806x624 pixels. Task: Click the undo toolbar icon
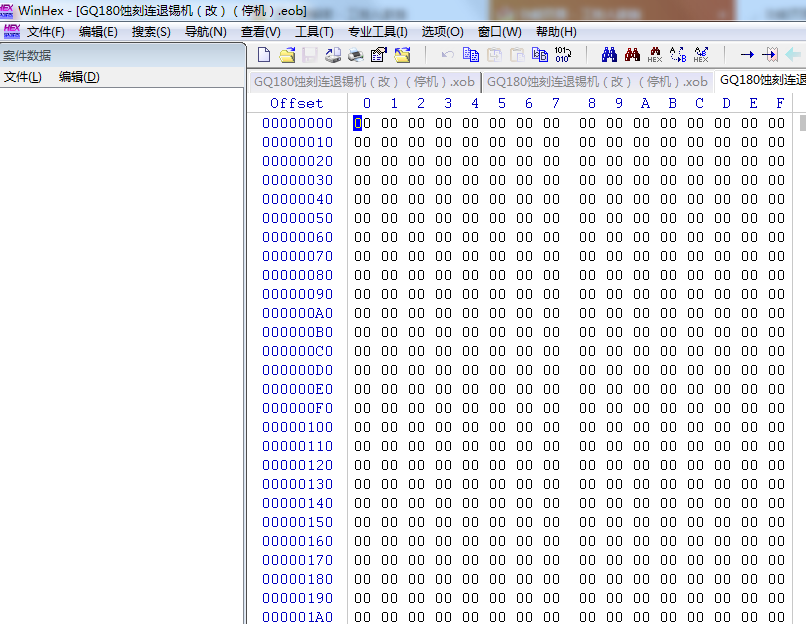tap(448, 55)
